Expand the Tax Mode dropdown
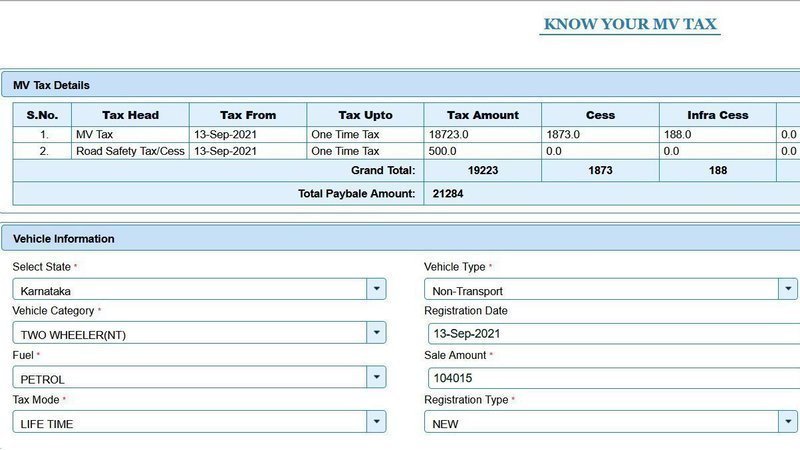Screen dimensions: 800x450 click(x=198, y=422)
